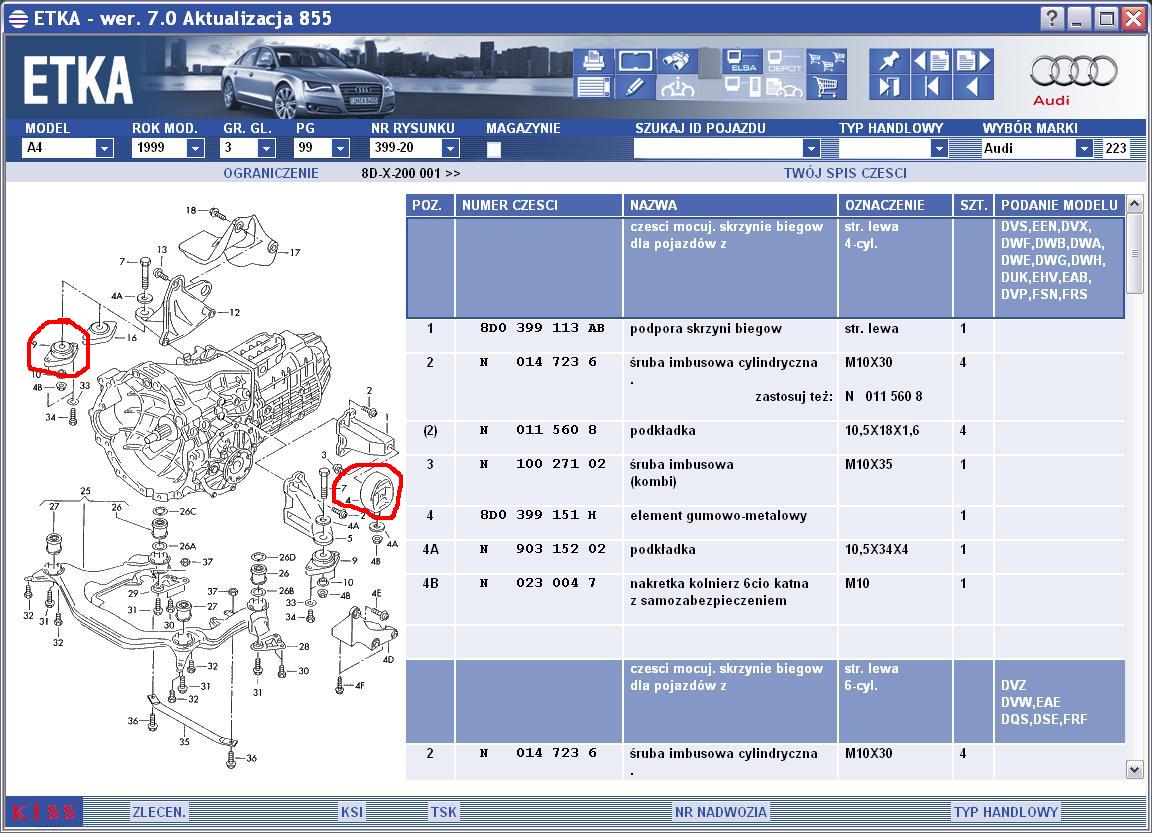Launch the ELSA link icon

742,61
